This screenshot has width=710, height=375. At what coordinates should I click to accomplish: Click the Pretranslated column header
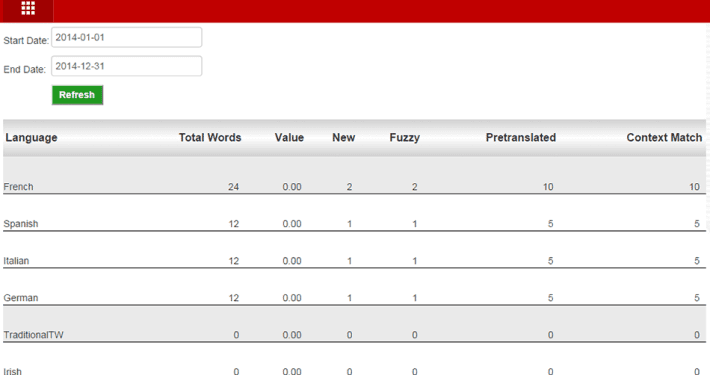(x=521, y=138)
